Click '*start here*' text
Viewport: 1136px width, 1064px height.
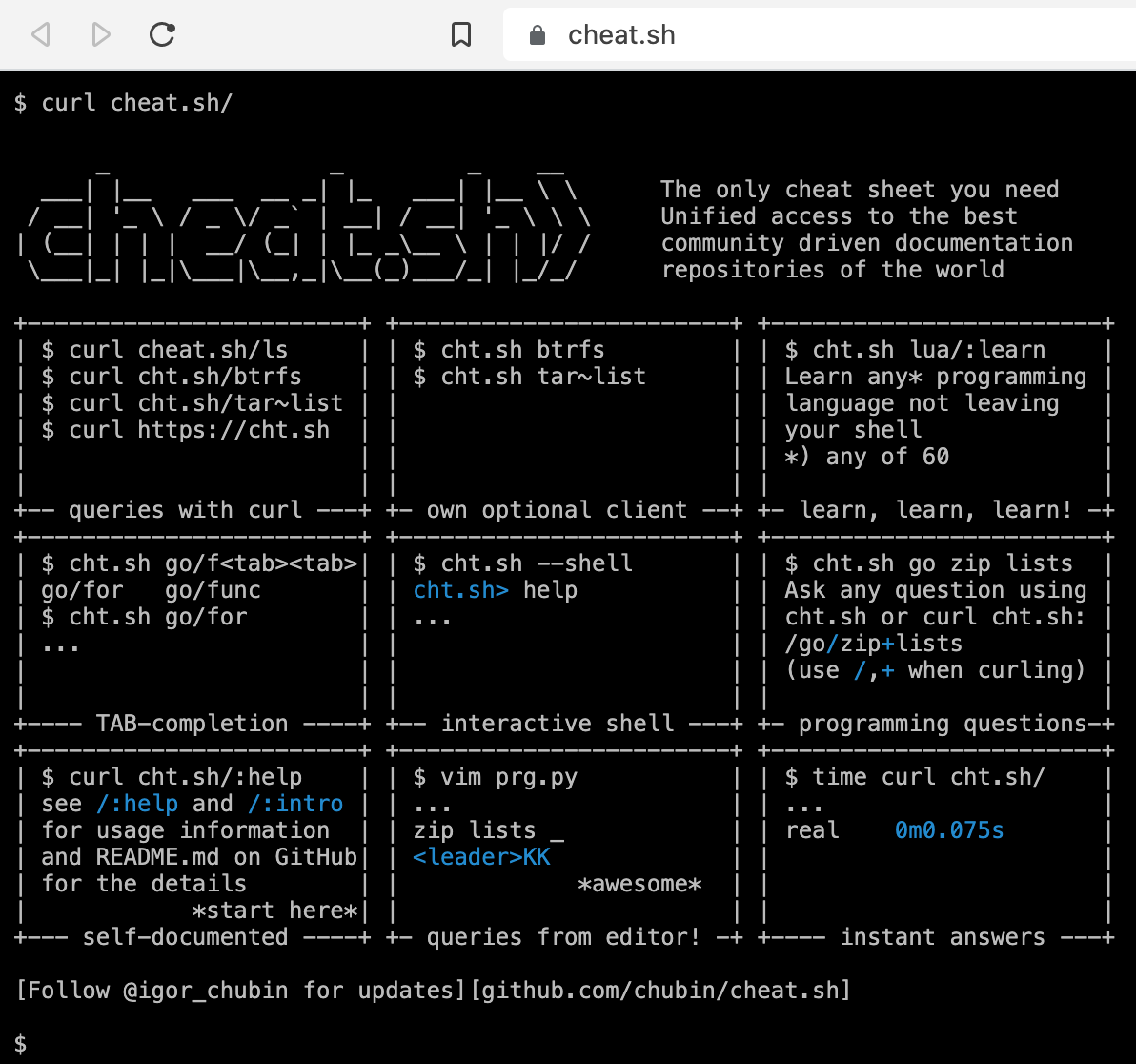274,911
